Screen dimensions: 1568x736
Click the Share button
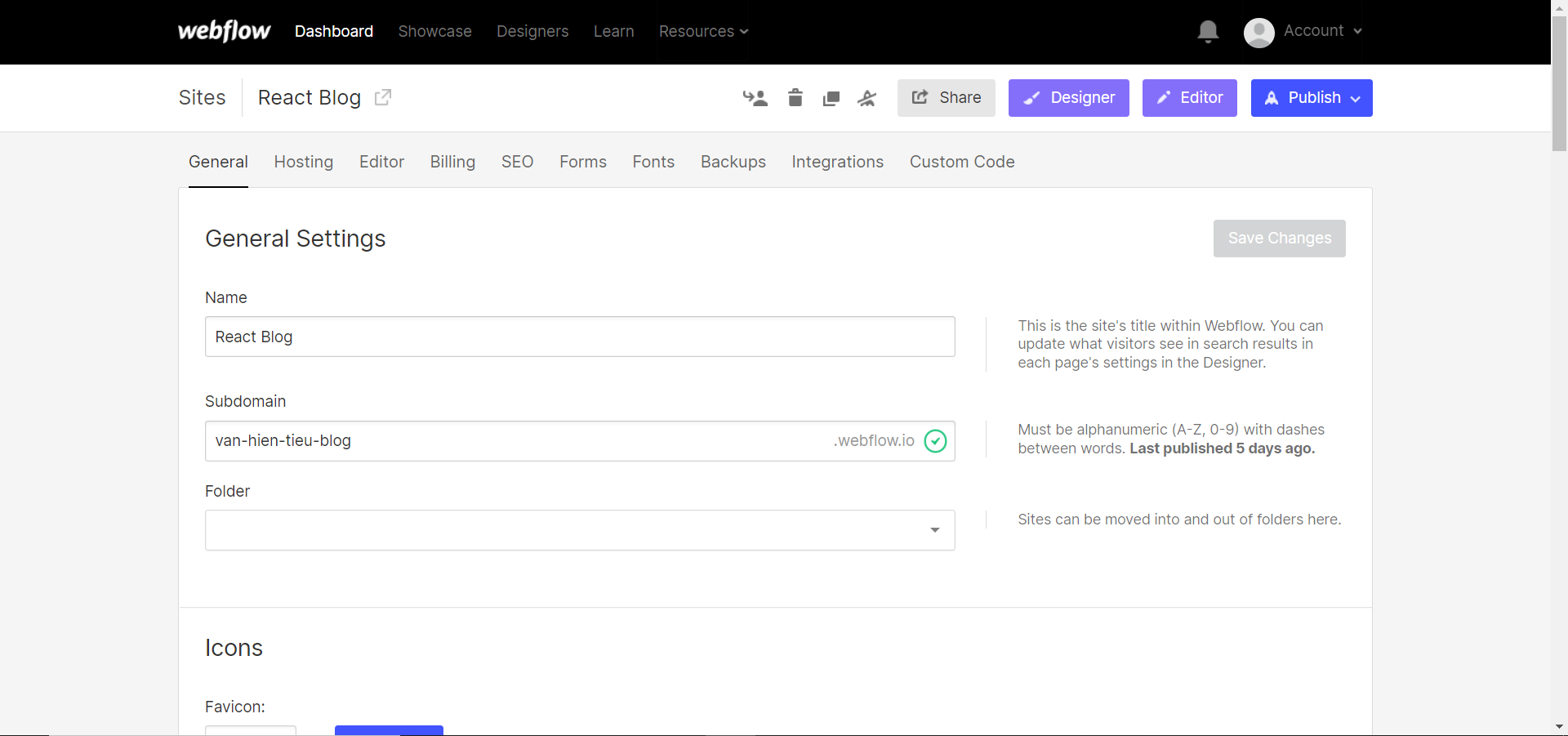point(947,98)
